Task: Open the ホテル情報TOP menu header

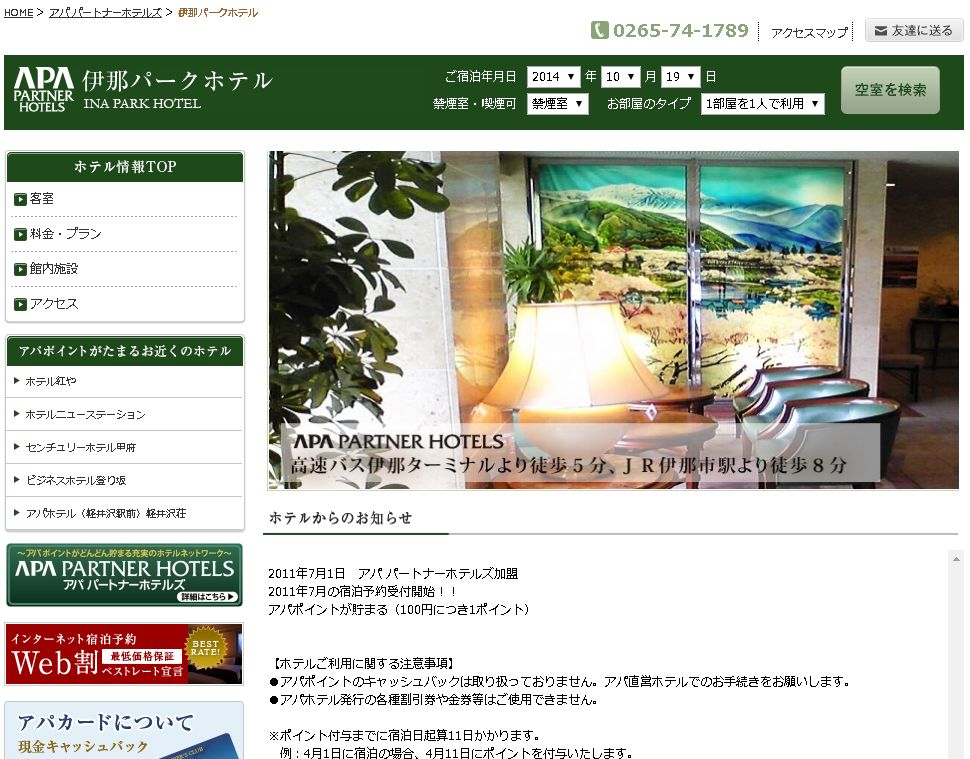Action: click(x=125, y=167)
